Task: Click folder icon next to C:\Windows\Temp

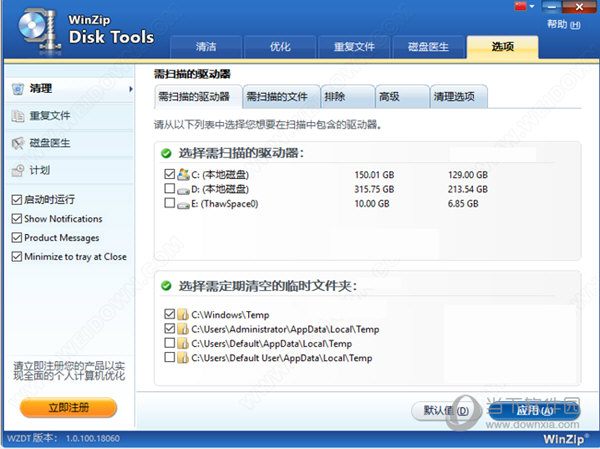Action: pyautogui.click(x=183, y=315)
